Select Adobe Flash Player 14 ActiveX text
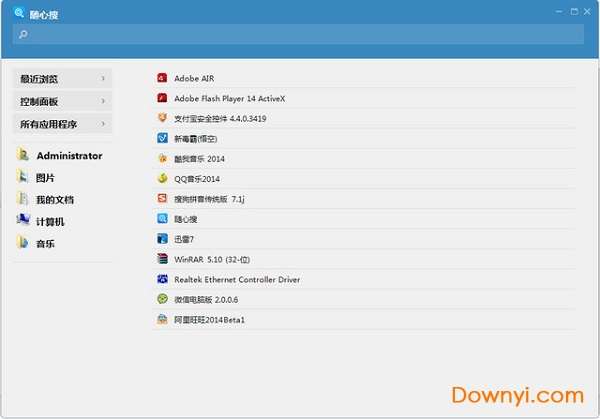Image resolution: width=600 pixels, height=419 pixels. [230, 99]
